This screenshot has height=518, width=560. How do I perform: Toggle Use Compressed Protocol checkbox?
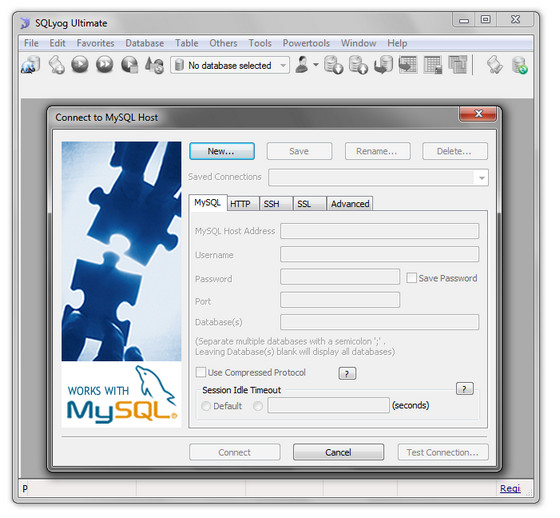point(201,372)
